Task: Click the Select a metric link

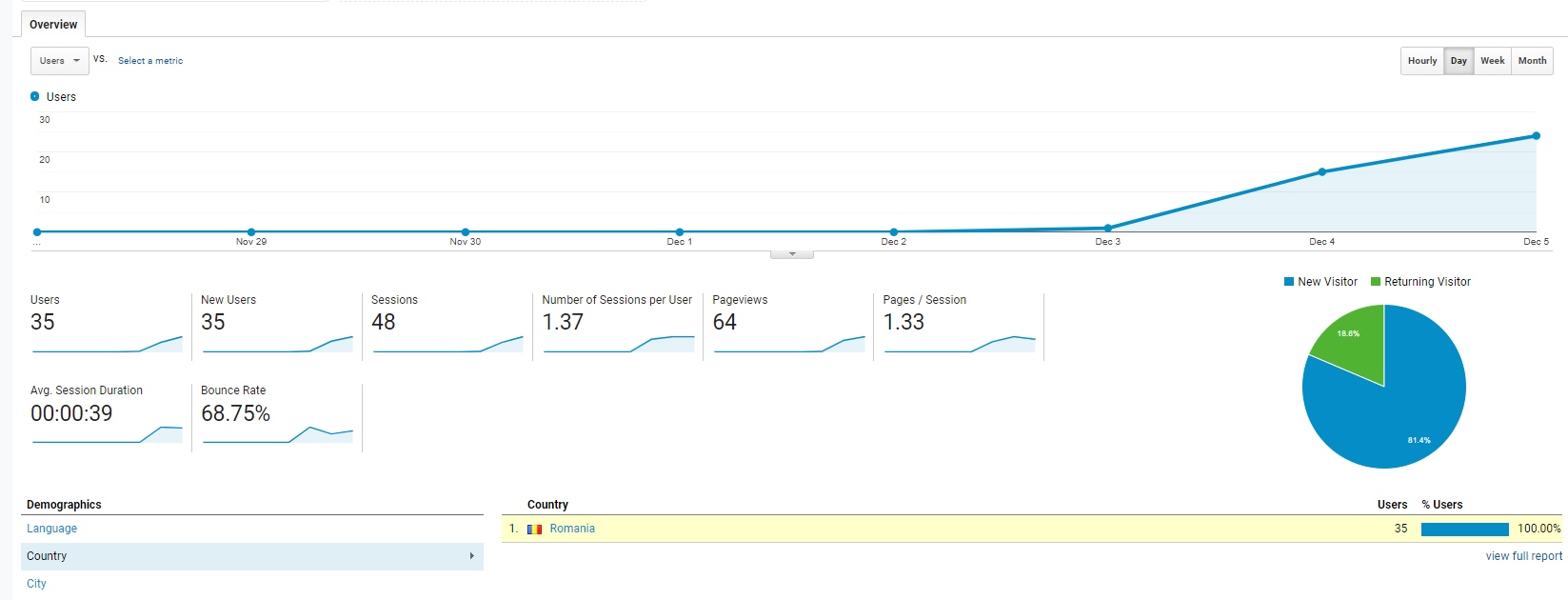Action: coord(150,61)
